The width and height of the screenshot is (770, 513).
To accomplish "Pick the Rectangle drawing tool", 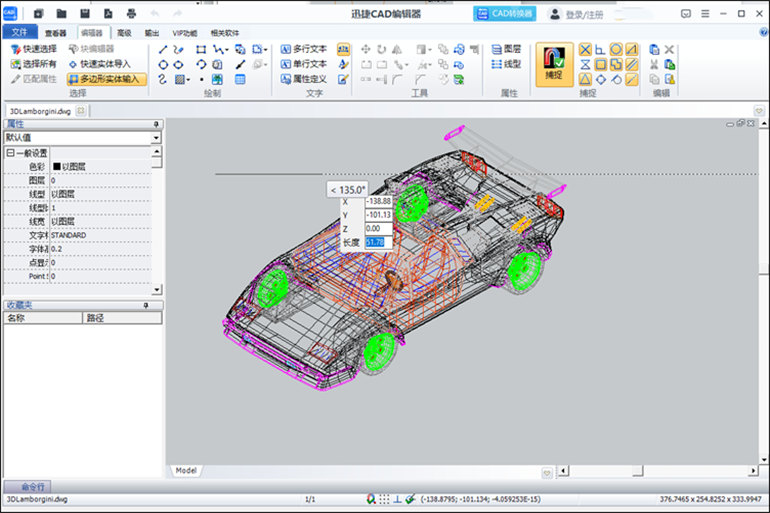I will (x=201, y=50).
